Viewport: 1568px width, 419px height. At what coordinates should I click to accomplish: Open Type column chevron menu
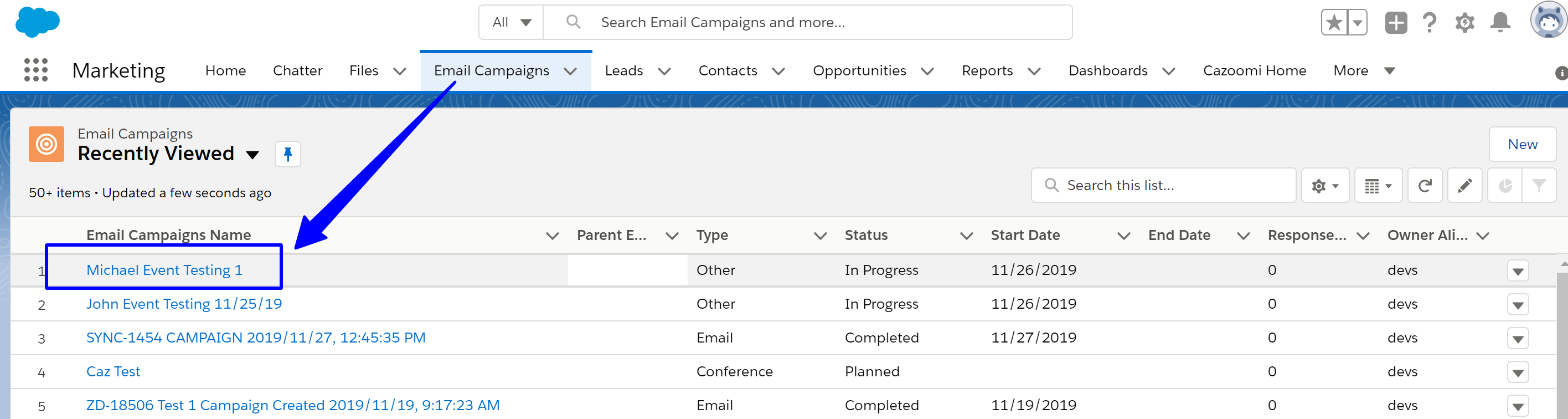click(821, 236)
